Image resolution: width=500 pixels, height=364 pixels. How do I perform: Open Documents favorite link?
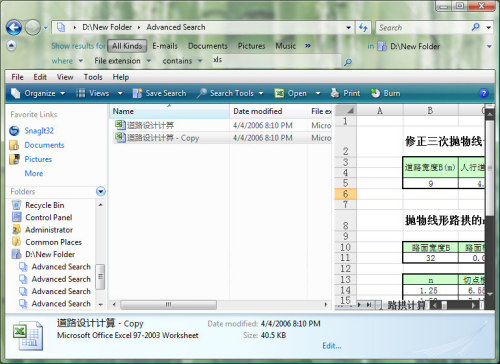pos(44,145)
